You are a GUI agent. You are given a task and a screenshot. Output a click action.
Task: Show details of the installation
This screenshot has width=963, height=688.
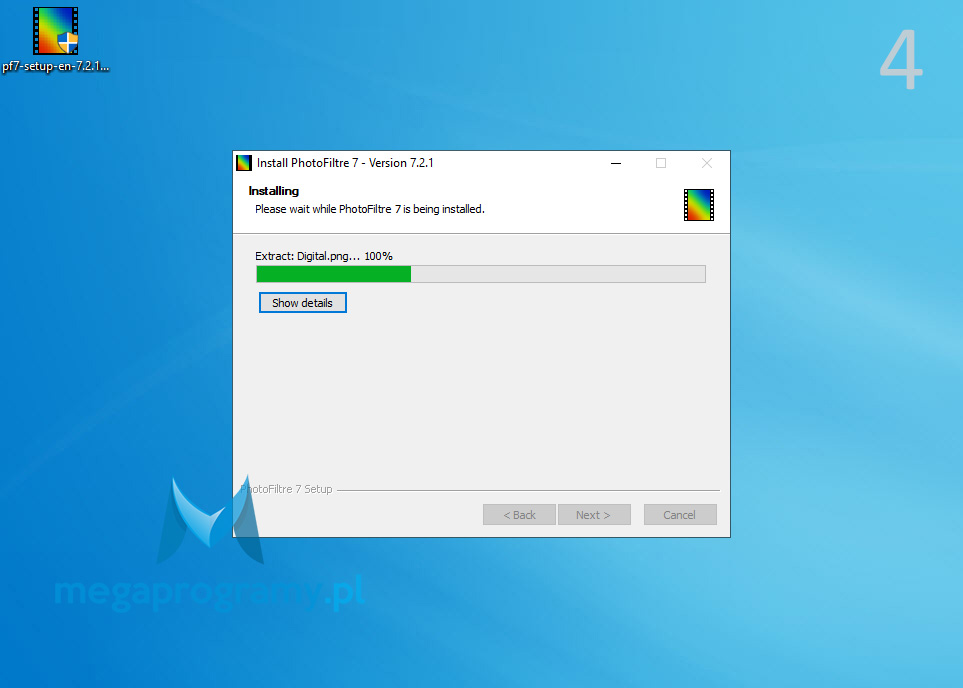(302, 303)
